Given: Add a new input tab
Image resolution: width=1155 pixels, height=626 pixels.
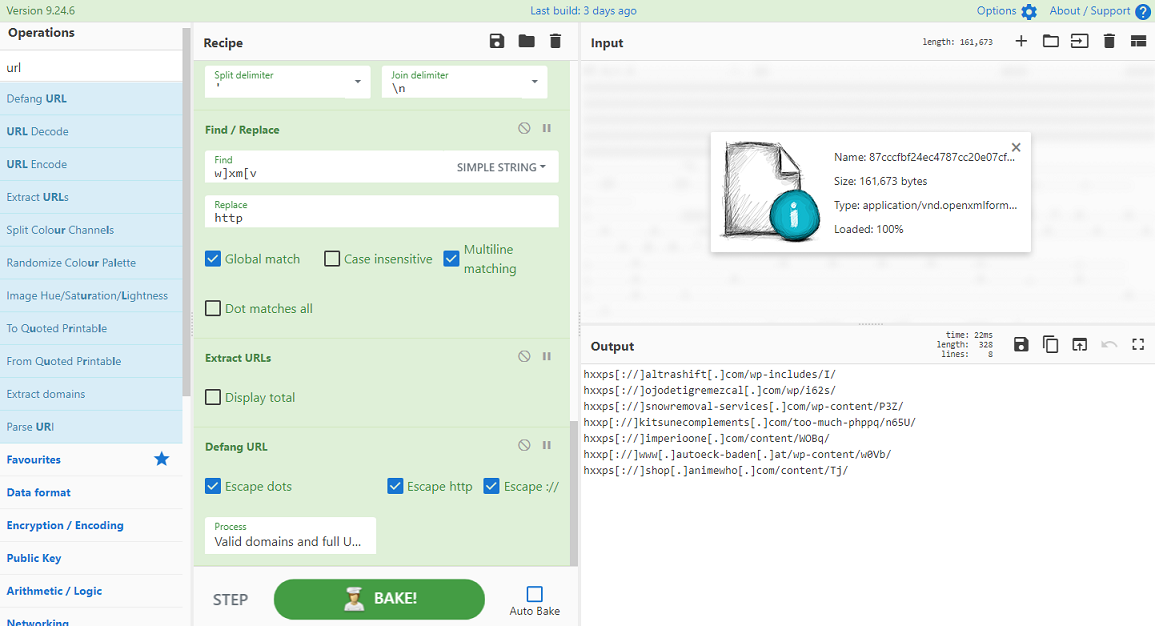Looking at the screenshot, I should [x=1021, y=41].
